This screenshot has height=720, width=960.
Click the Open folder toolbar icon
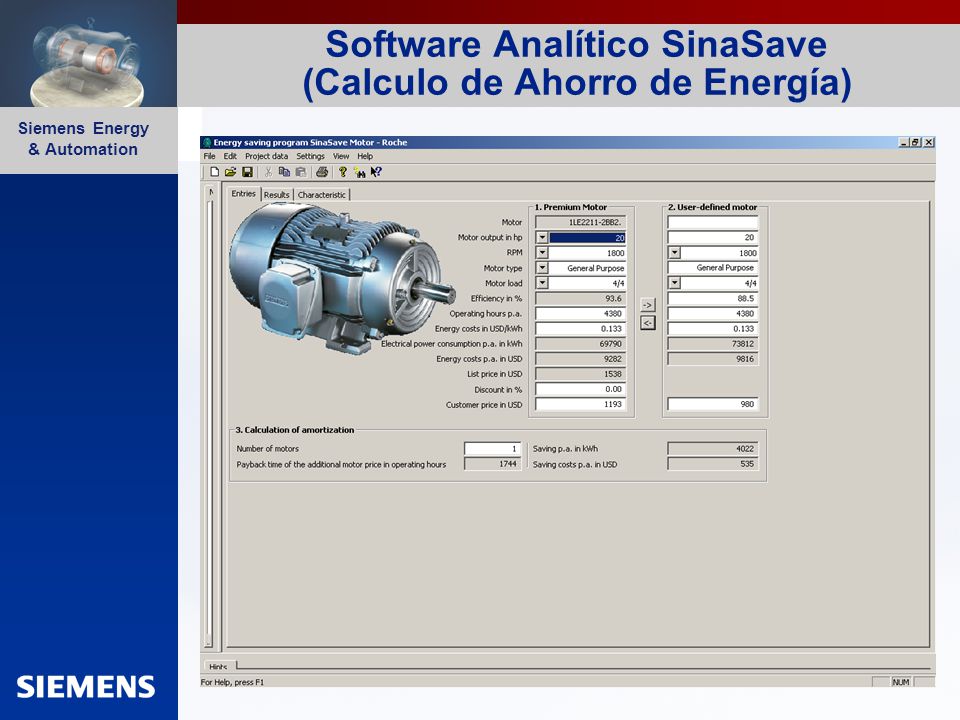click(230, 172)
